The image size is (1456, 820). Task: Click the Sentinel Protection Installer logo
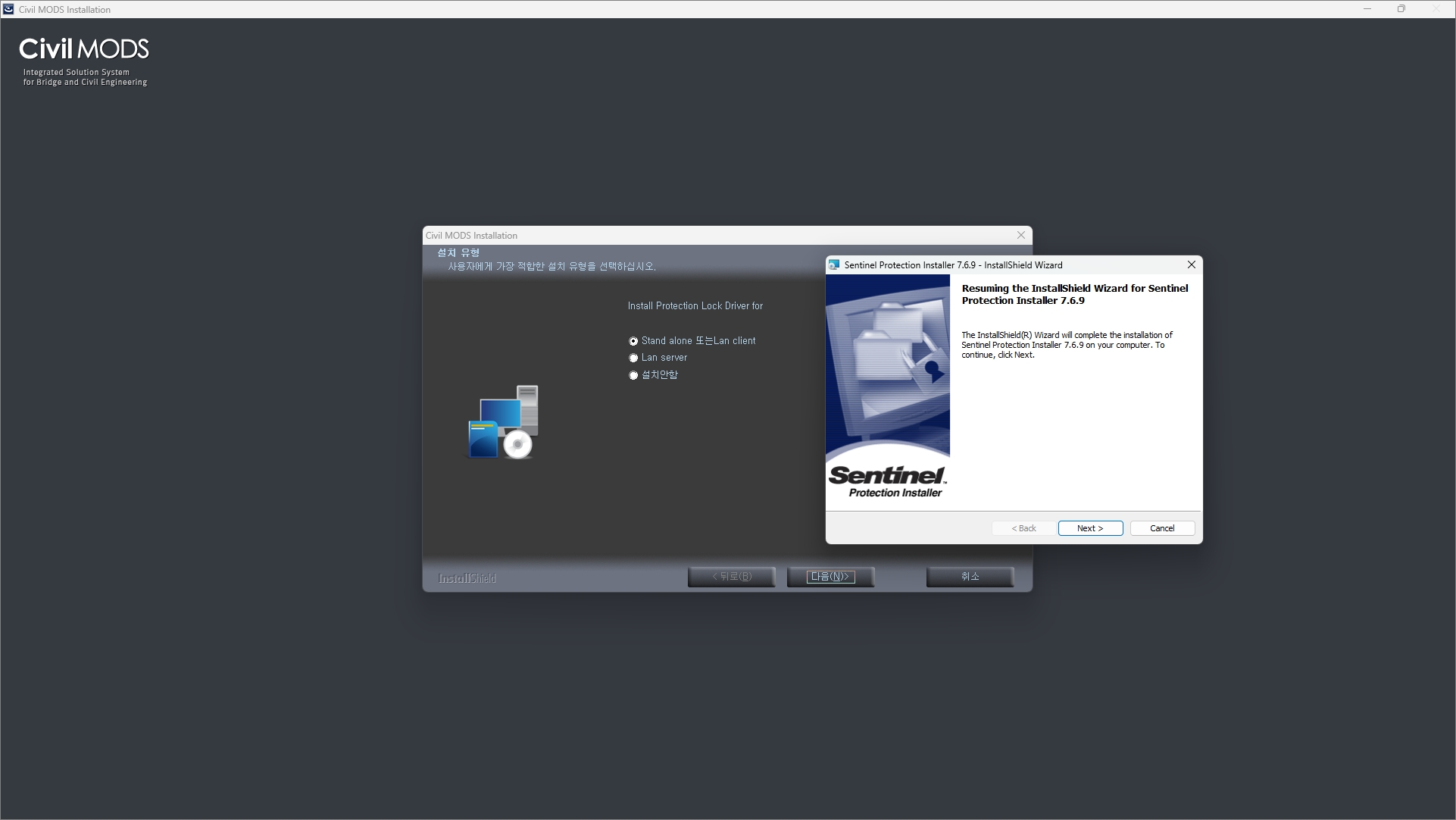887,482
